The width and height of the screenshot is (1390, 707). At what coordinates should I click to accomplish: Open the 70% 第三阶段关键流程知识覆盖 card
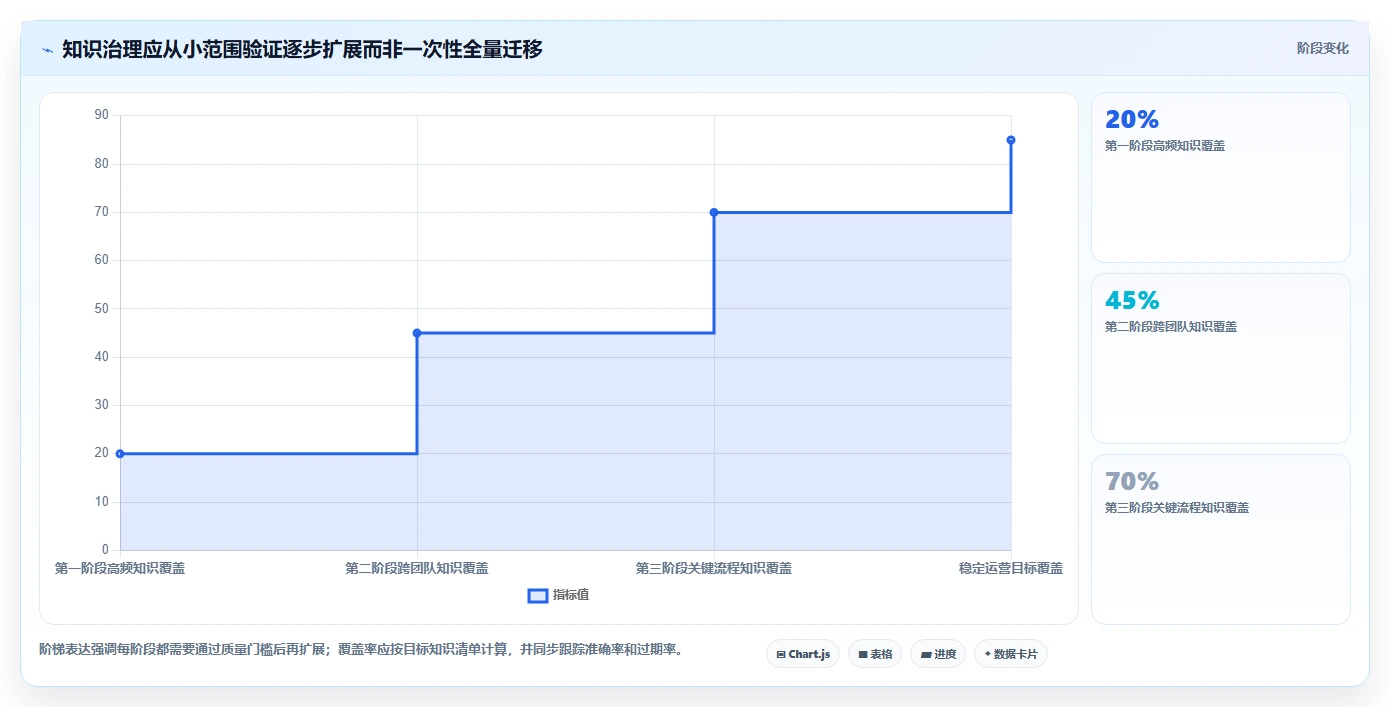pyautogui.click(x=1221, y=540)
